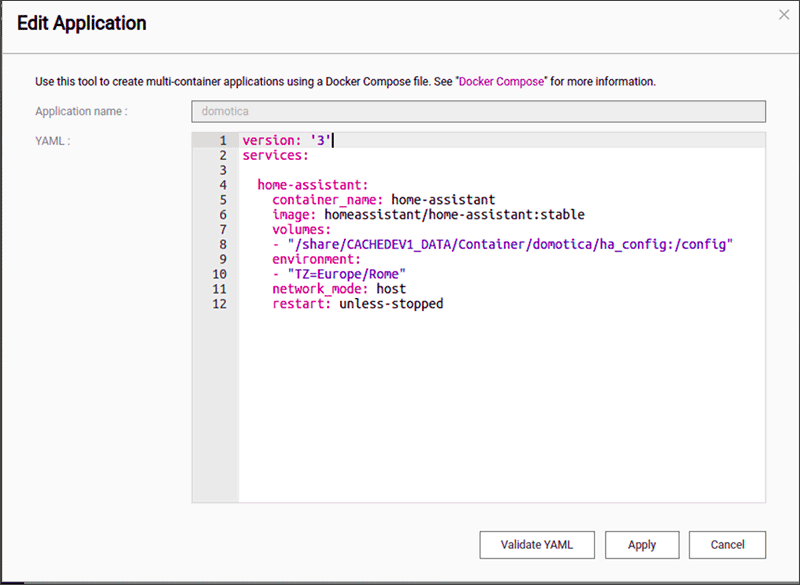Image resolution: width=800 pixels, height=585 pixels.
Task: Click the 'services:' line in the editor
Action: coord(276,155)
